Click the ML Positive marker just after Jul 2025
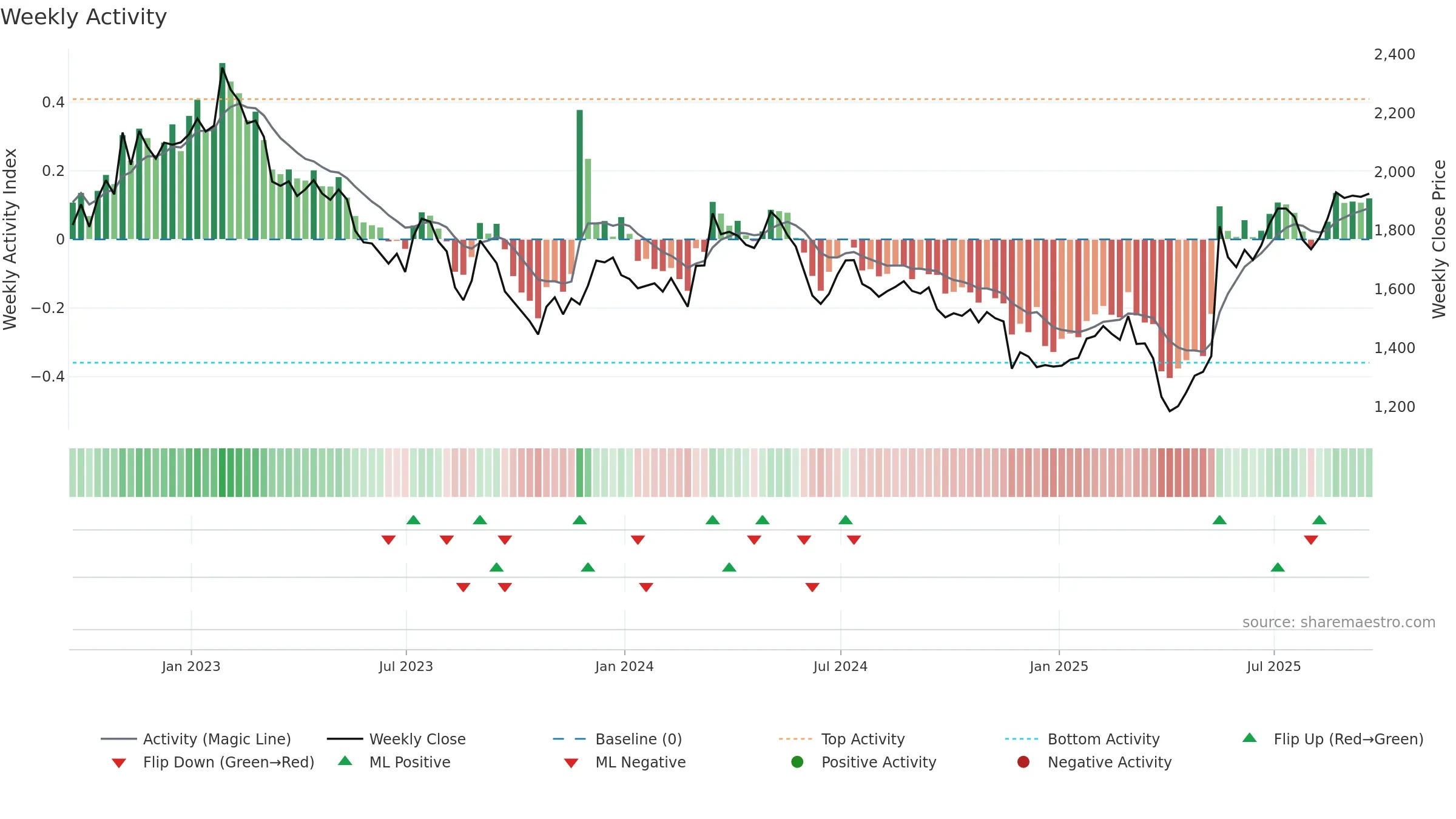This screenshot has height=819, width=1456. pyautogui.click(x=1278, y=567)
